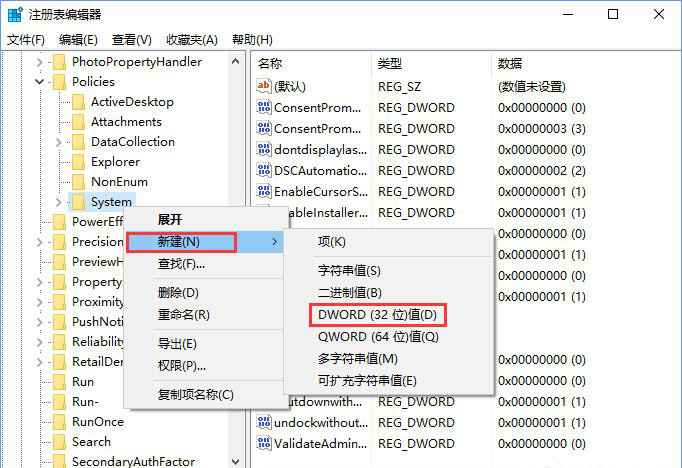Click the tree pane vertical scrollbar
682x468 pixels.
pyautogui.click(x=236, y=250)
